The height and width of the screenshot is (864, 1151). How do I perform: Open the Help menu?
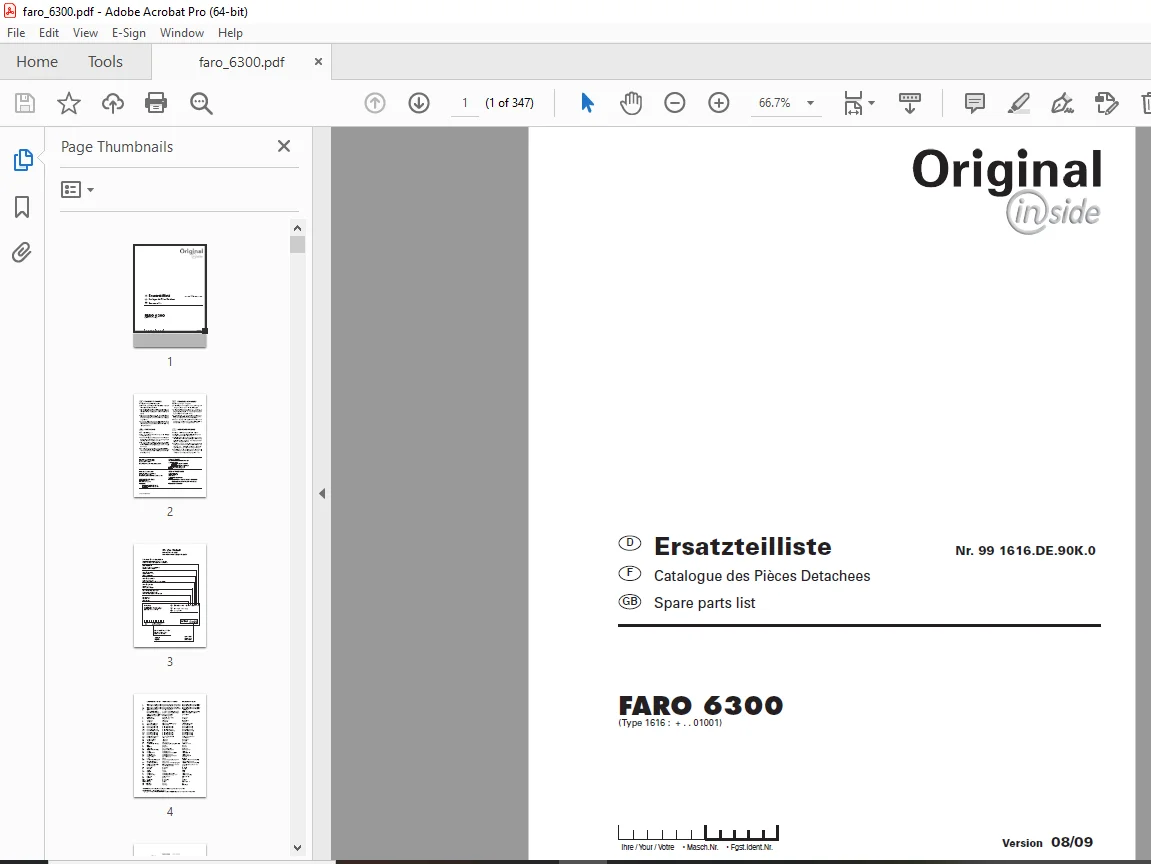click(230, 33)
